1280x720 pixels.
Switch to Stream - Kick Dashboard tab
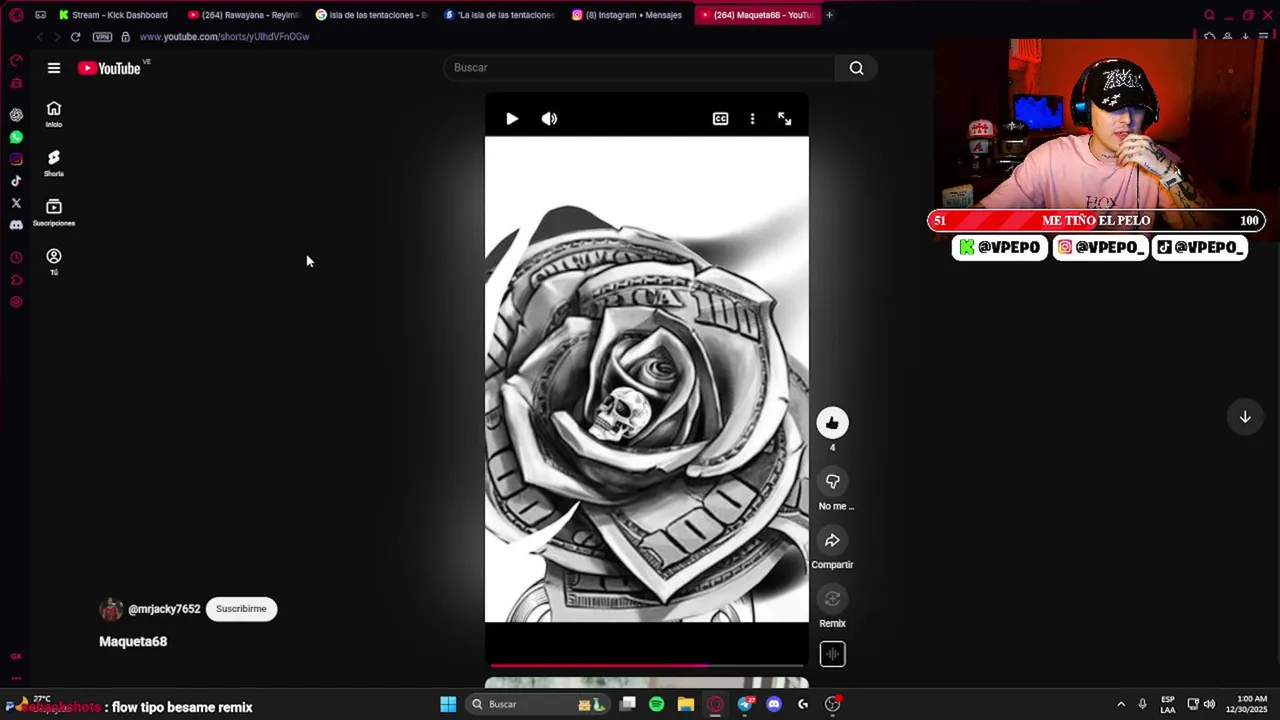(113, 15)
